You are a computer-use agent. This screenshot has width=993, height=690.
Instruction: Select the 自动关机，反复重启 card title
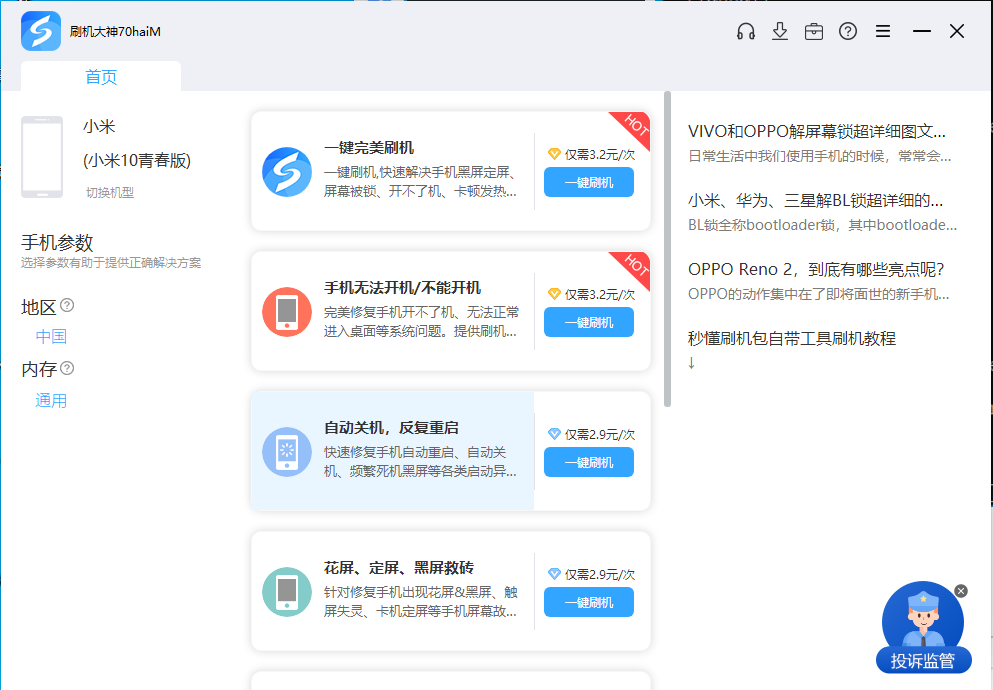pyautogui.click(x=391, y=427)
